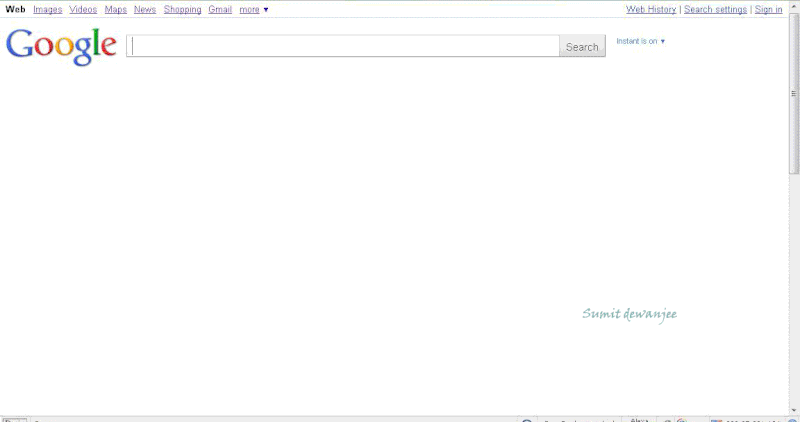
Task: Click the scrollbar up arrow
Action: click(x=794, y=6)
